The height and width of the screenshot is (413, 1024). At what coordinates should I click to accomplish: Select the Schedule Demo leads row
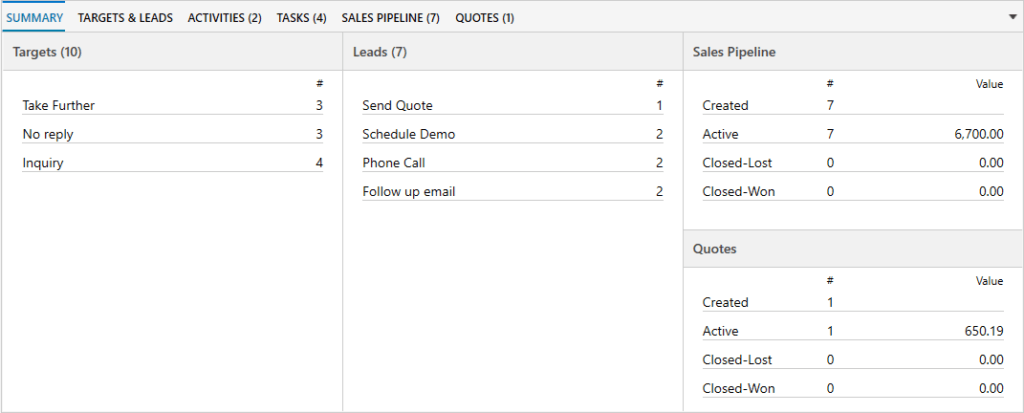[x=513, y=134]
